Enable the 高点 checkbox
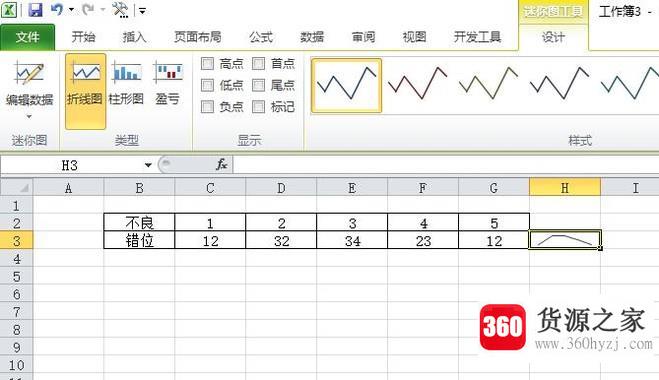 click(x=208, y=64)
